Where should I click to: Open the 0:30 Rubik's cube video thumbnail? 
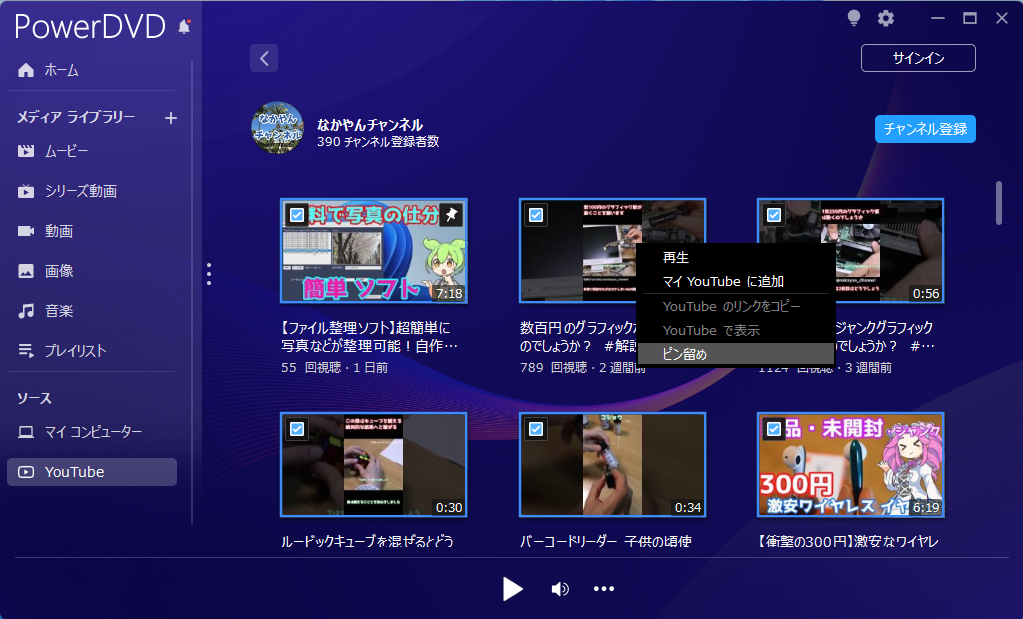374,464
